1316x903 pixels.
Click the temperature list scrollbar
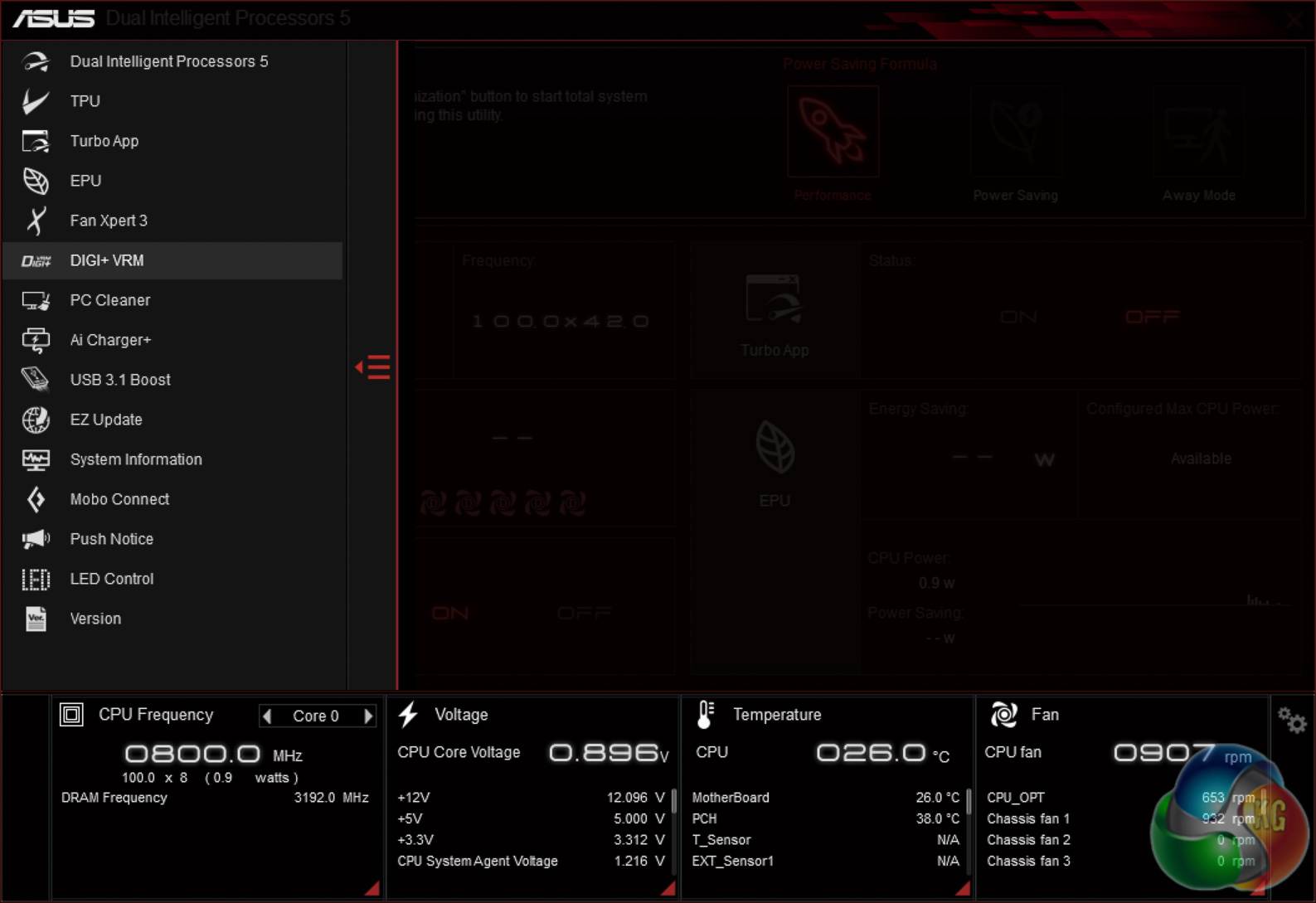tap(969, 801)
